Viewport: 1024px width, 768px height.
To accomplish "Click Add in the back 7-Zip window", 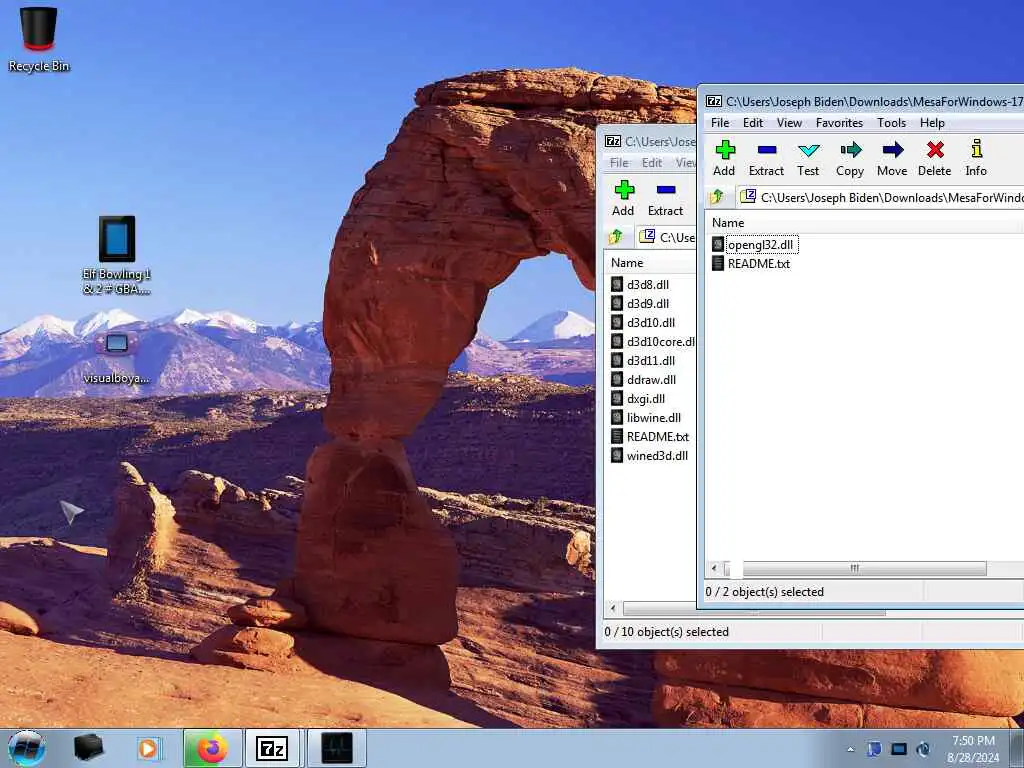I will (x=623, y=199).
